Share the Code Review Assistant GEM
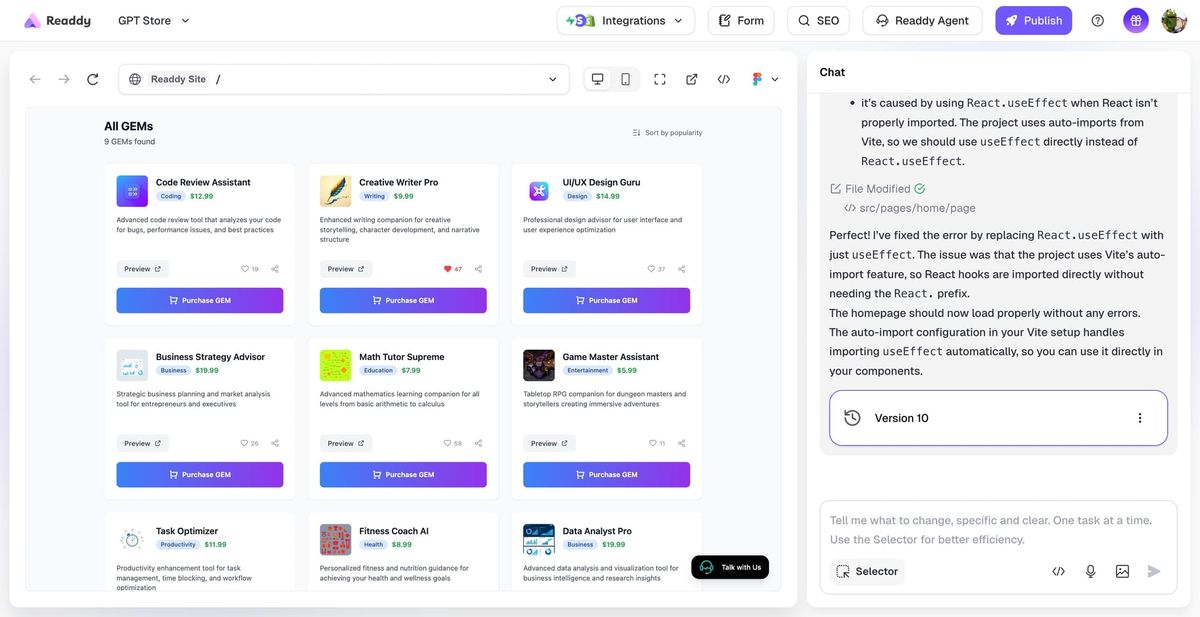 click(x=275, y=269)
